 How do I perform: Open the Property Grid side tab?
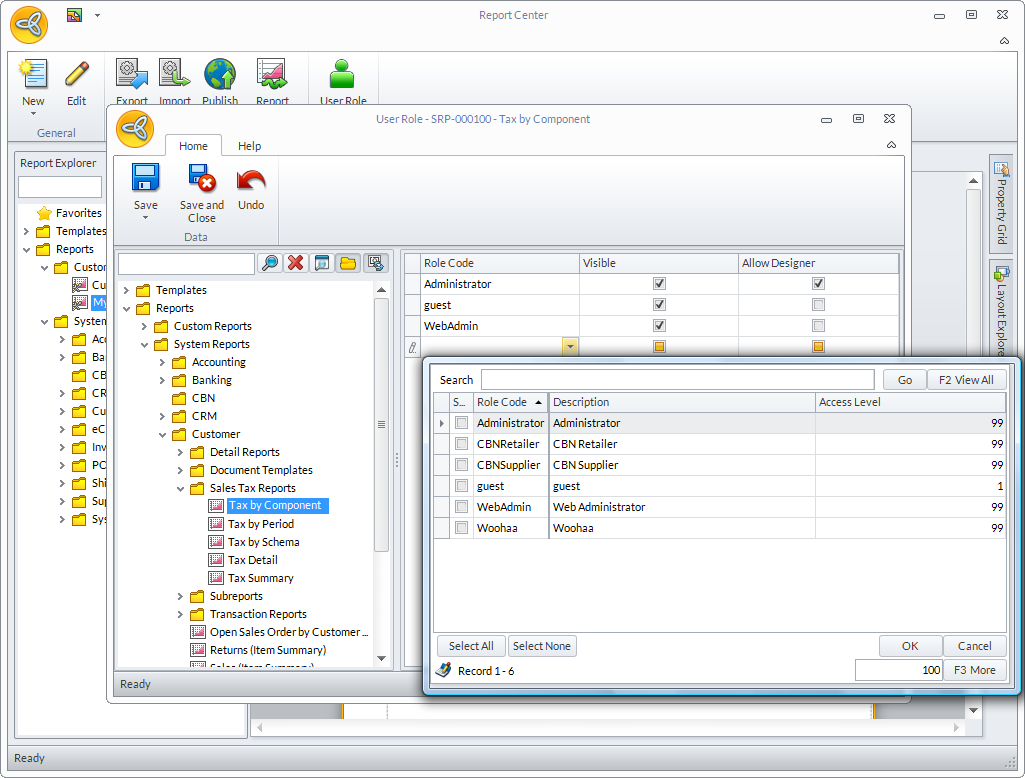(1001, 202)
